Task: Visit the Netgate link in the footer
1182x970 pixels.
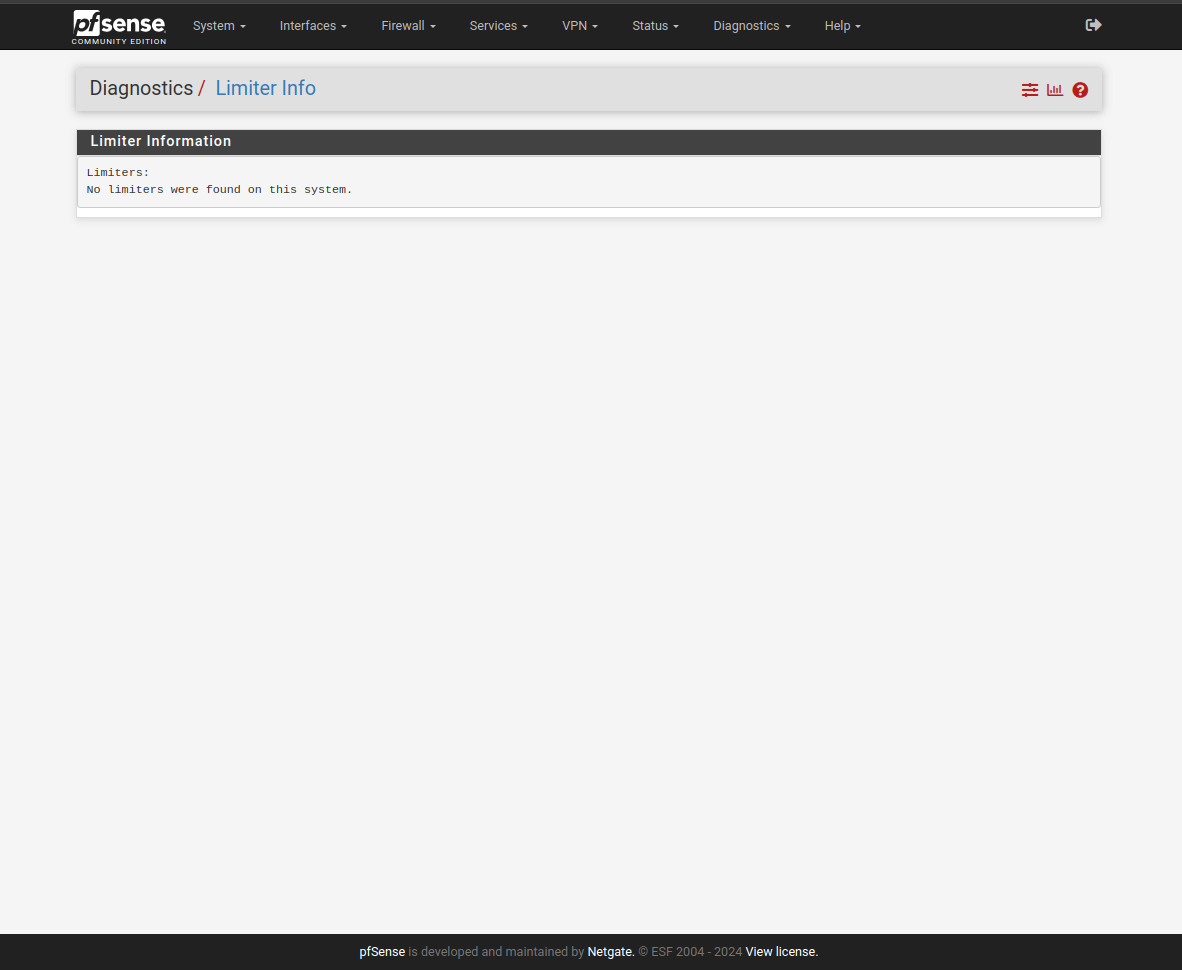Action: (610, 952)
